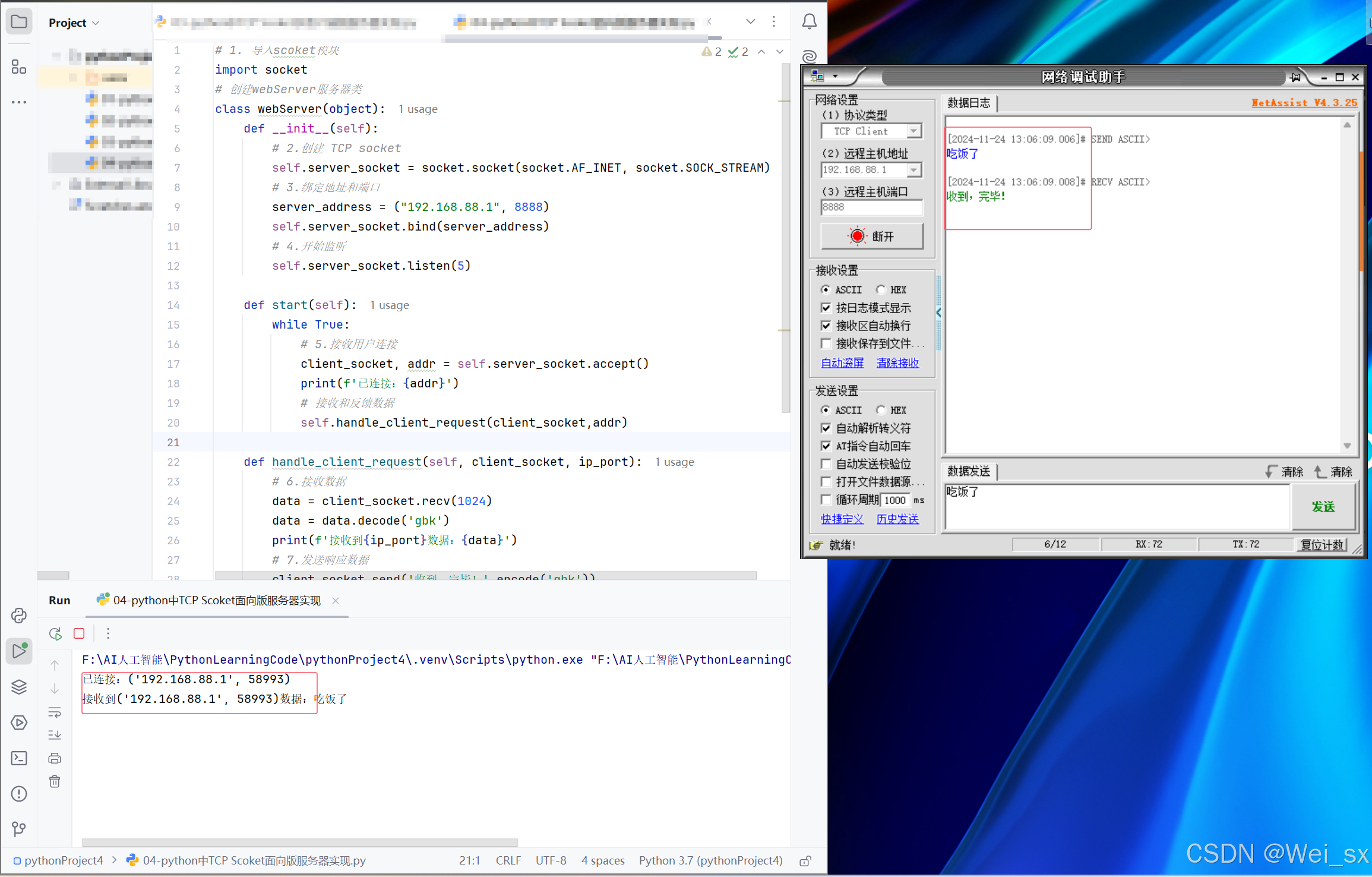Open 历史发送 history link

click(897, 519)
